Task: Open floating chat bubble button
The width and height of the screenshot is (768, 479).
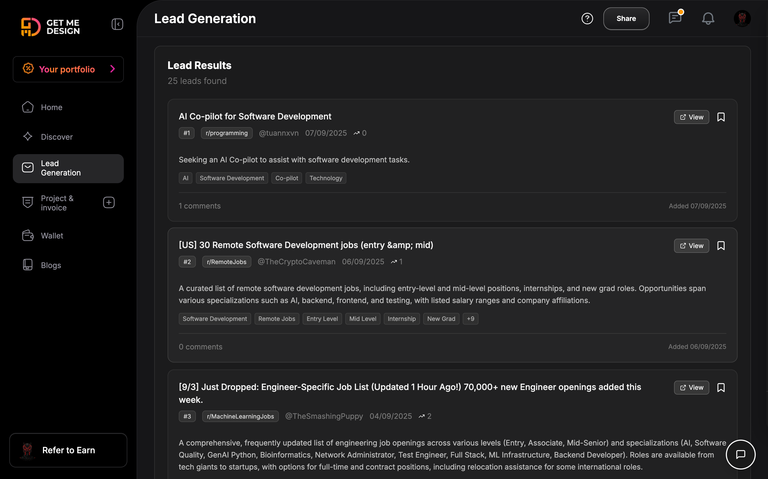Action: click(741, 454)
